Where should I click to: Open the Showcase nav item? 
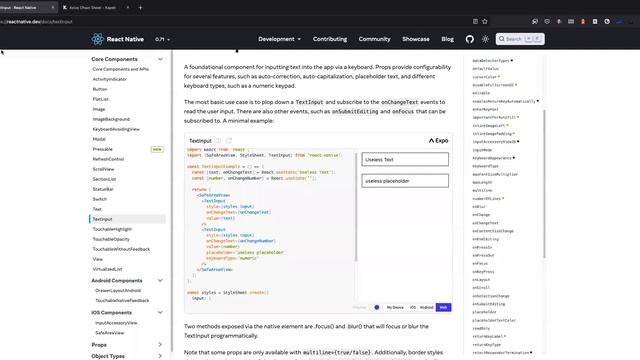pos(416,39)
